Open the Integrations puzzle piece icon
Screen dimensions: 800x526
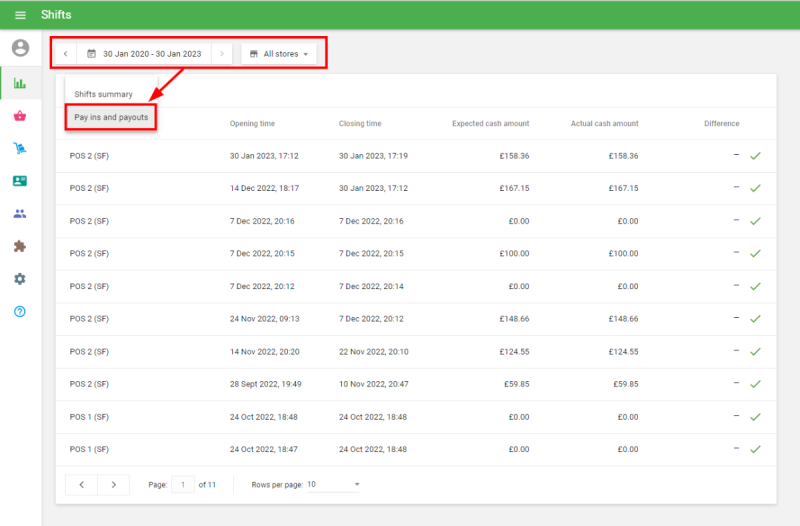coord(20,246)
